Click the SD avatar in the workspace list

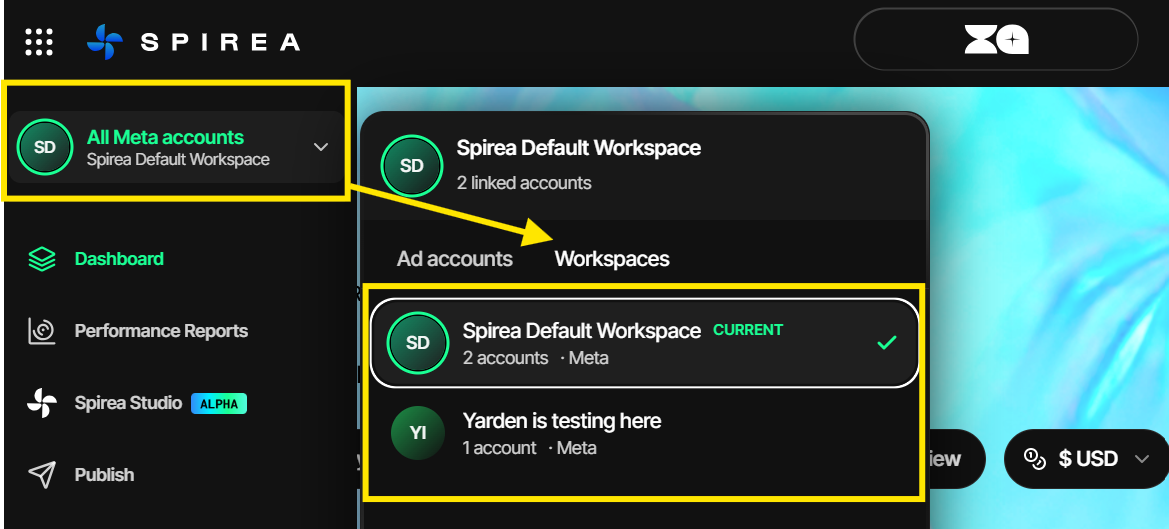pos(418,343)
